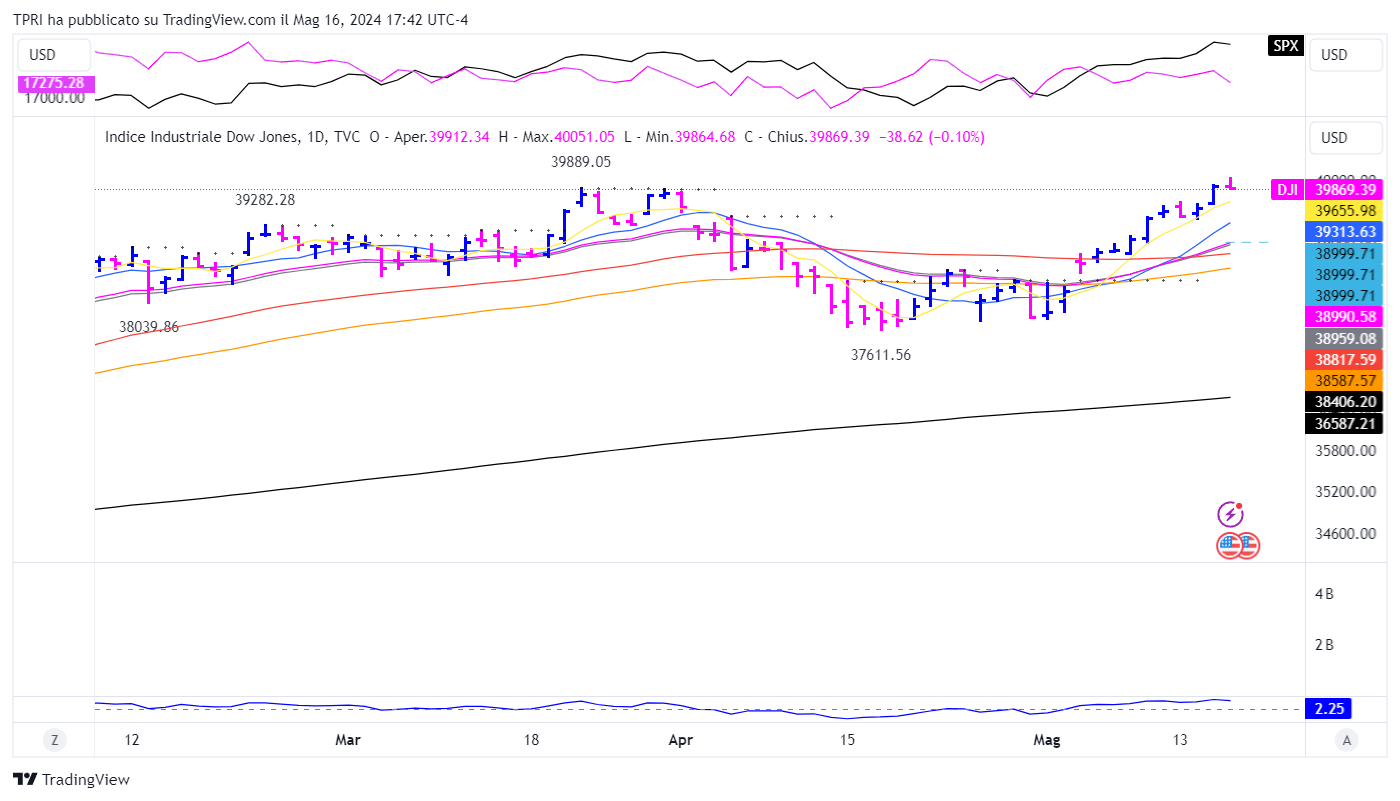Image resolution: width=1400 pixels, height=801 pixels.
Task: Open the left US flag event icon
Action: pos(1229,546)
